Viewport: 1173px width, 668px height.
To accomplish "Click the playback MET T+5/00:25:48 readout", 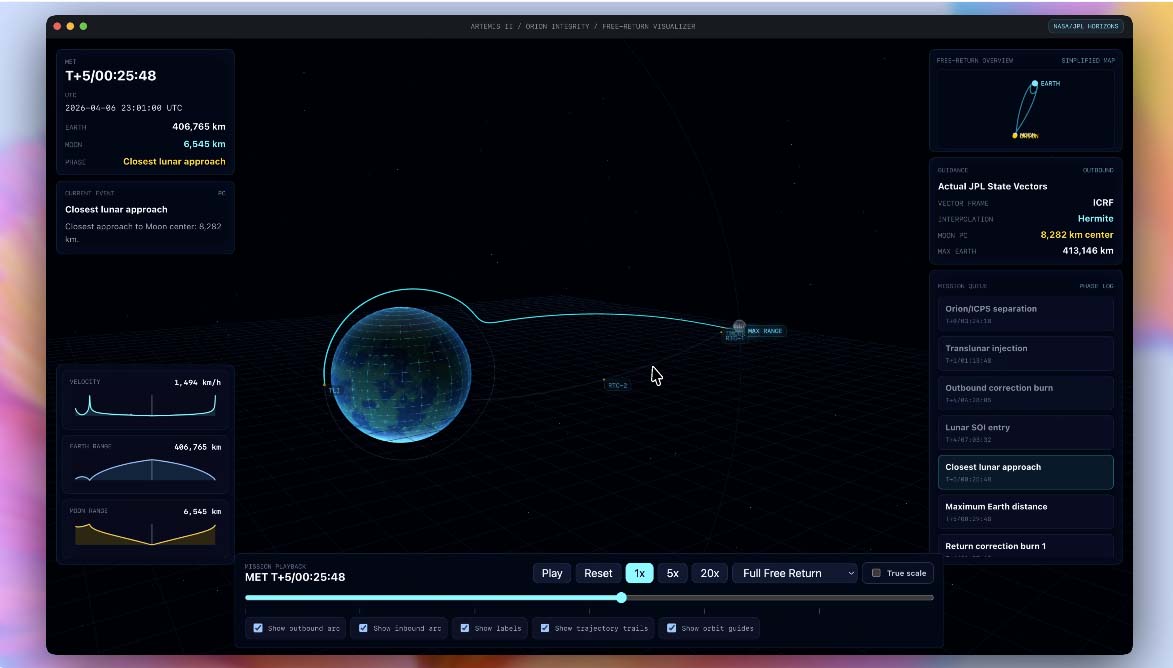I will [x=295, y=577].
